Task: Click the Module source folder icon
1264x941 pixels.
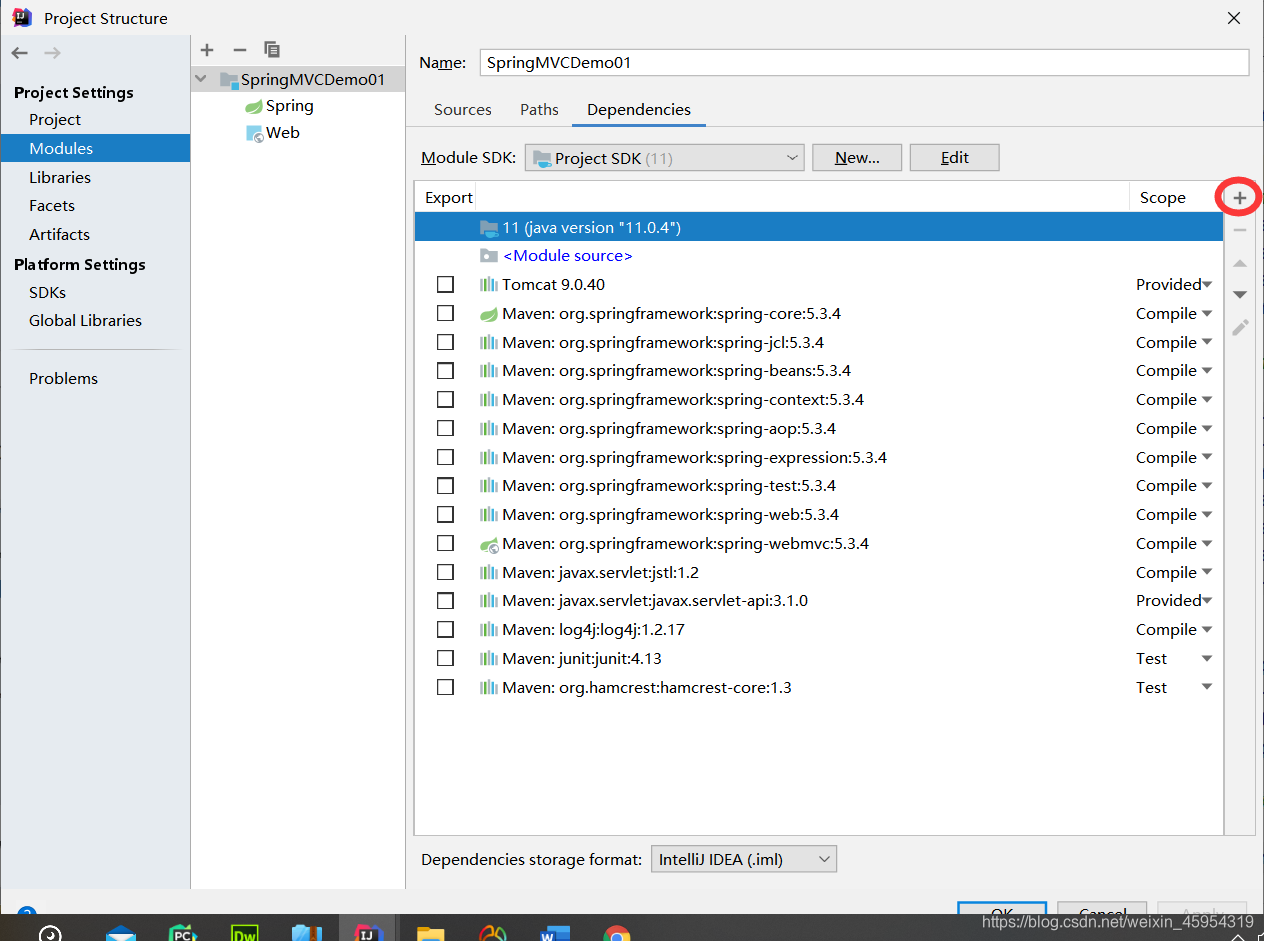Action: [x=489, y=256]
